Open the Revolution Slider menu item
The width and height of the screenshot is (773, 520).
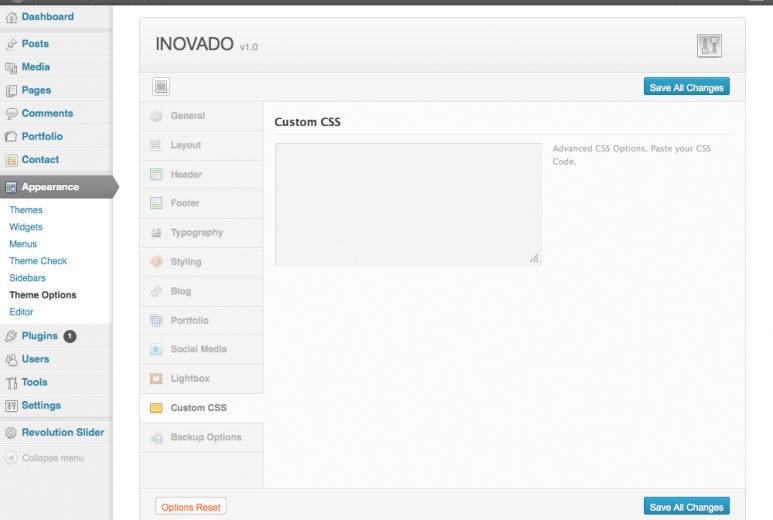pos(56,433)
